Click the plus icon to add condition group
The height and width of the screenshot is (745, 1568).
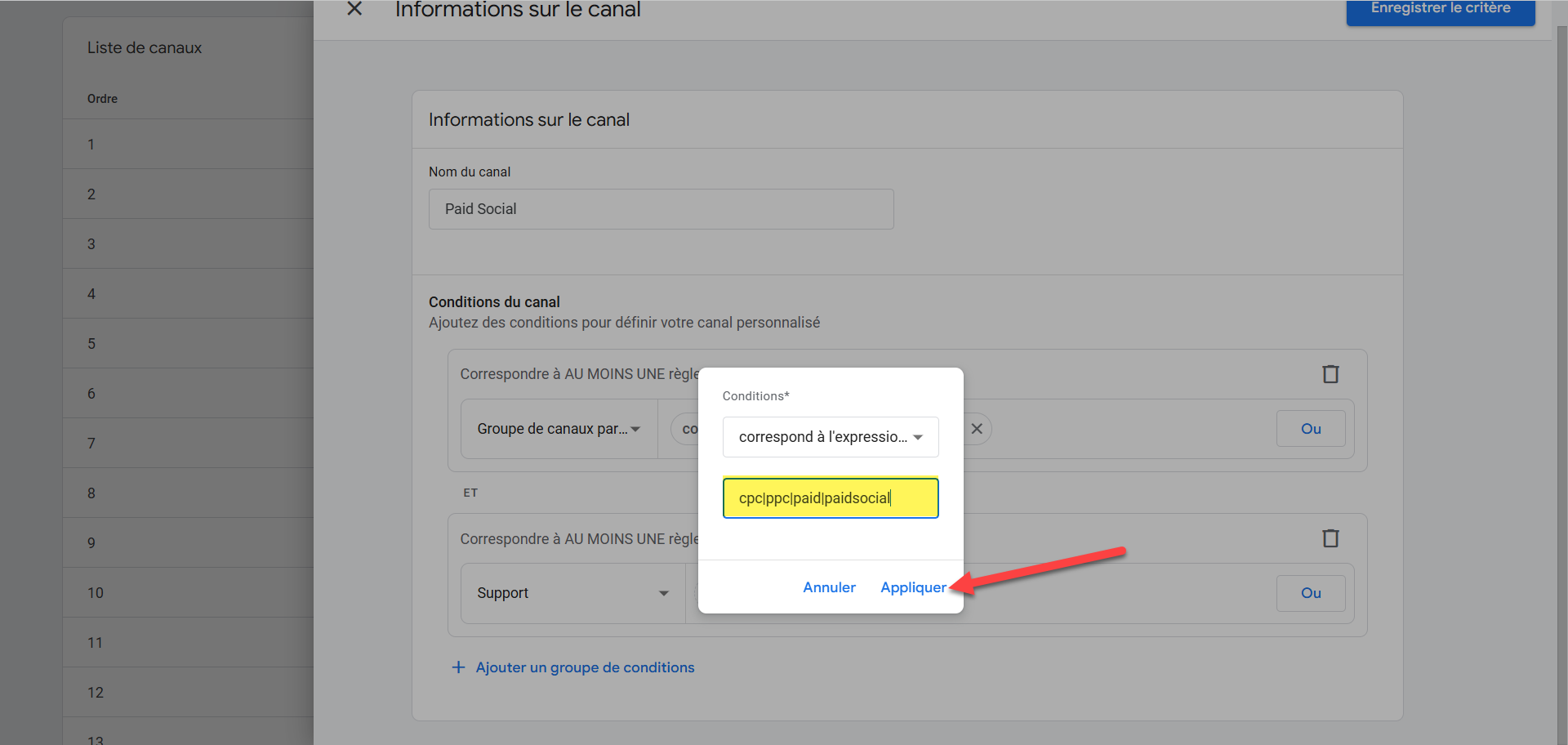459,667
